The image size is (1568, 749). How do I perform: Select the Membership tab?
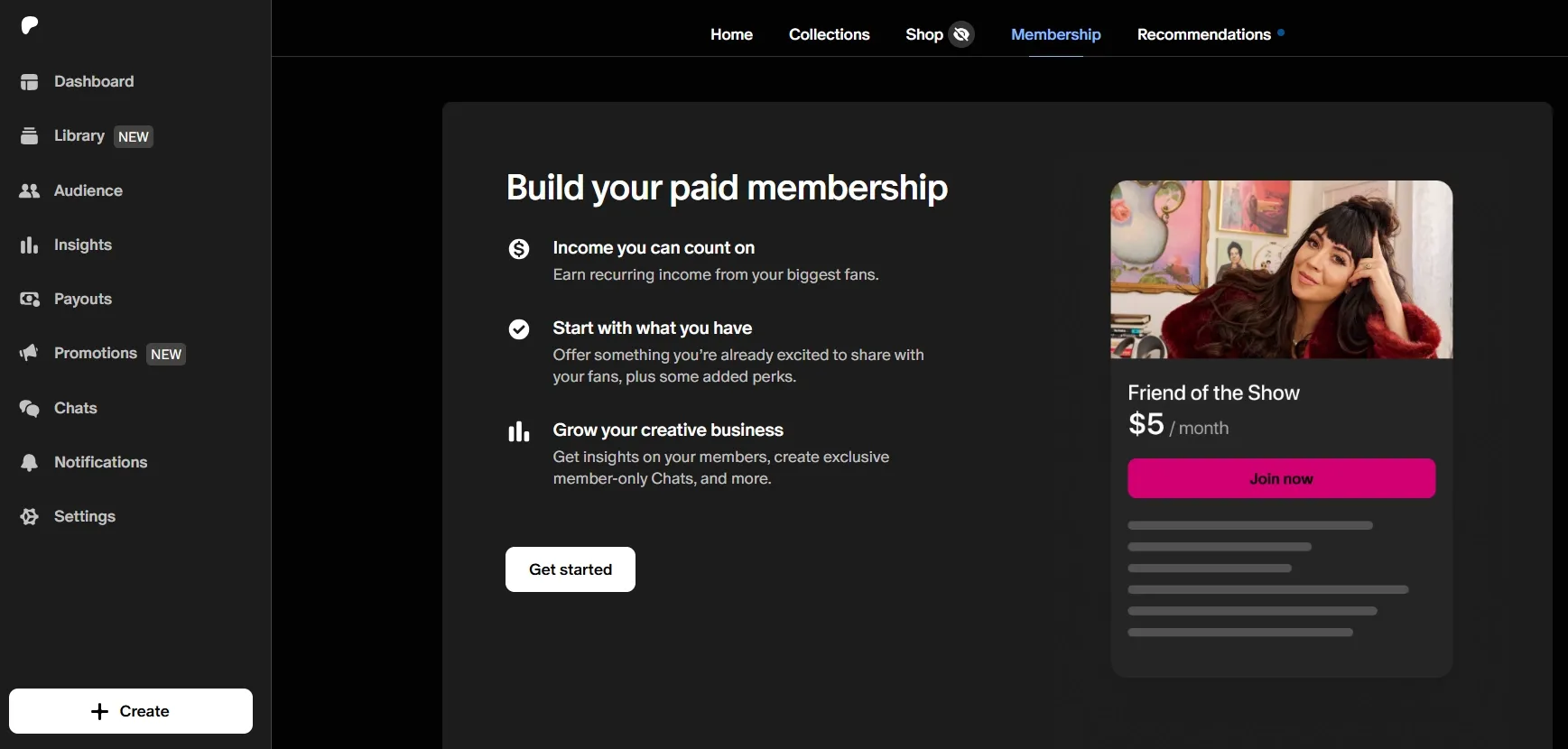pos(1055,34)
